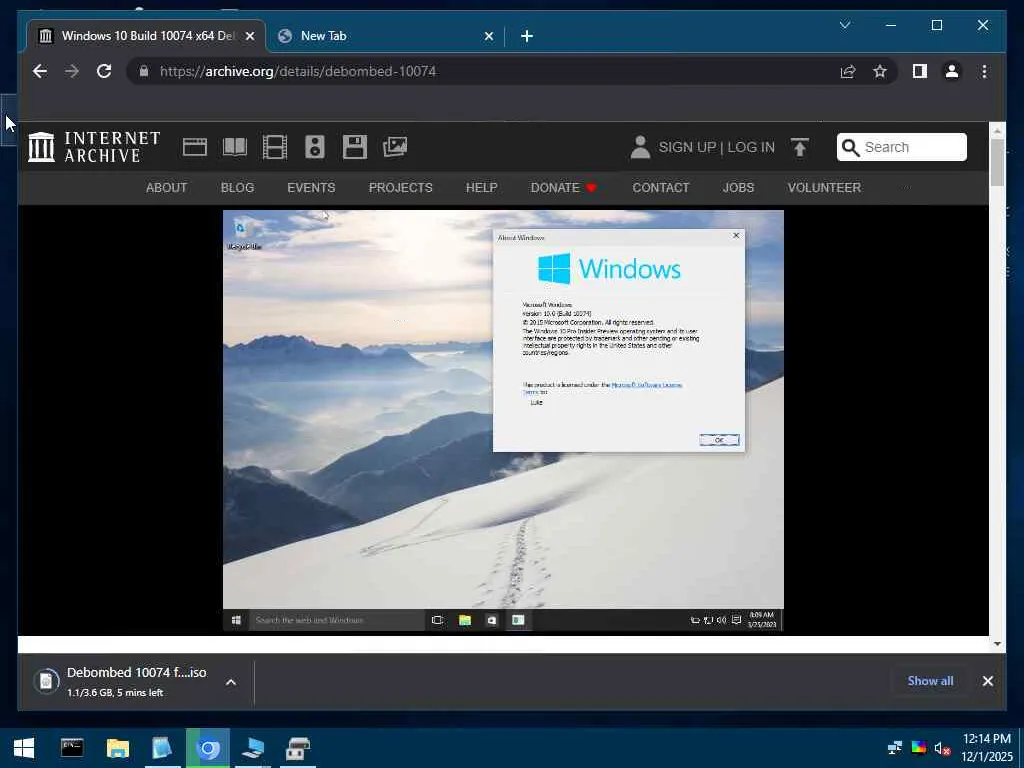Screen dimensions: 1024x768
Task: Click the Chromium browser taskbar icon
Action: (208, 748)
